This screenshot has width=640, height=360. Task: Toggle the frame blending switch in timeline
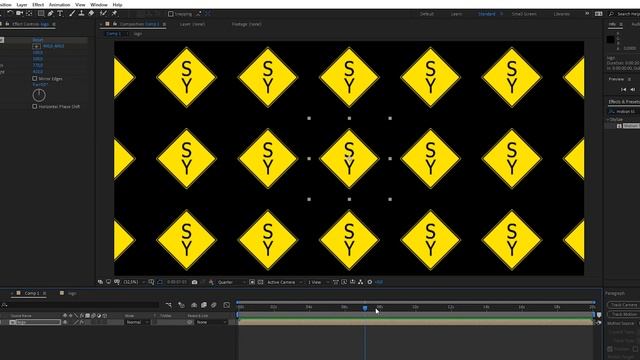pyautogui.click(x=204, y=305)
